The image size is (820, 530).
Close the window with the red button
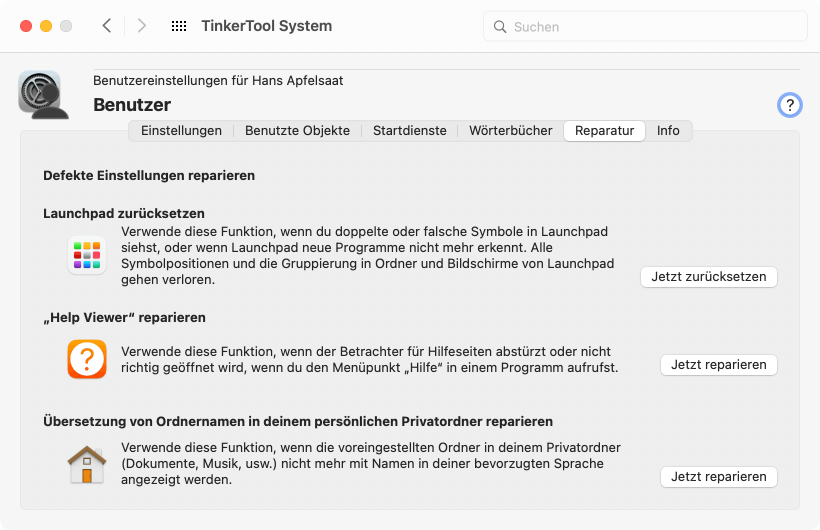(x=26, y=26)
